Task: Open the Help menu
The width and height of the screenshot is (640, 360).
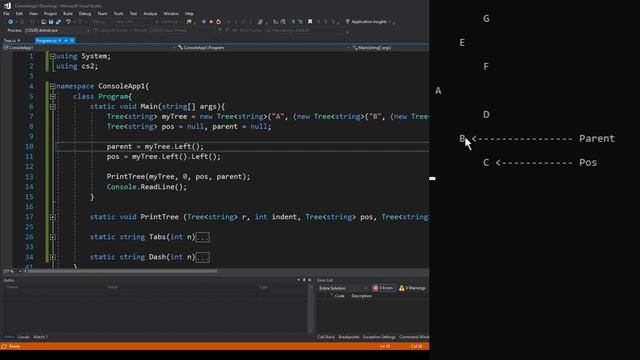Action: (189, 13)
